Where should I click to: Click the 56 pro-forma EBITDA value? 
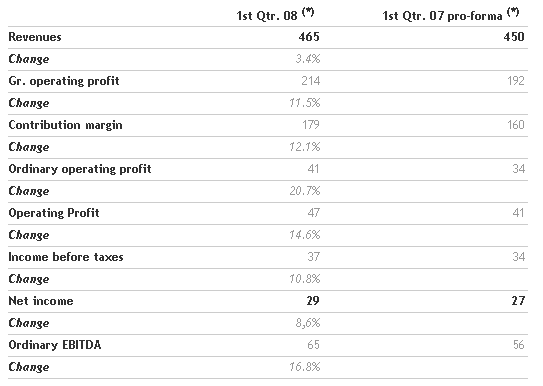pos(518,345)
